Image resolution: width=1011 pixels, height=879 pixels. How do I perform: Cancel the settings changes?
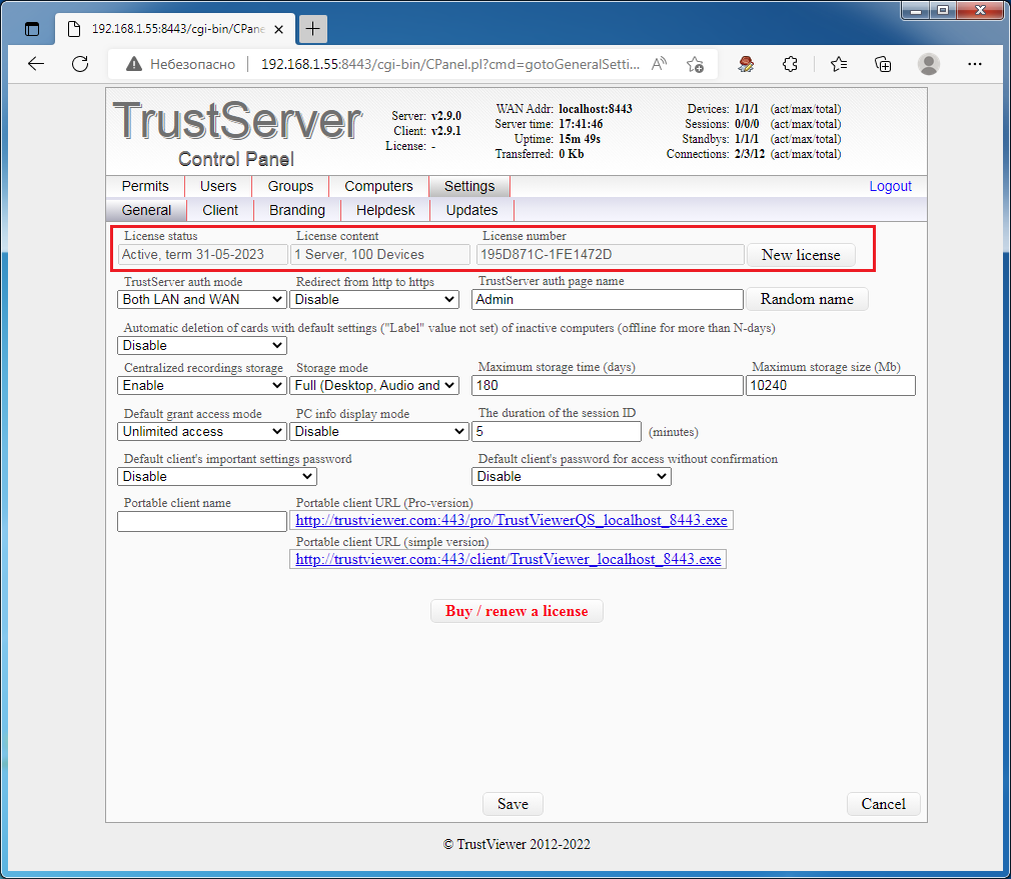point(883,804)
